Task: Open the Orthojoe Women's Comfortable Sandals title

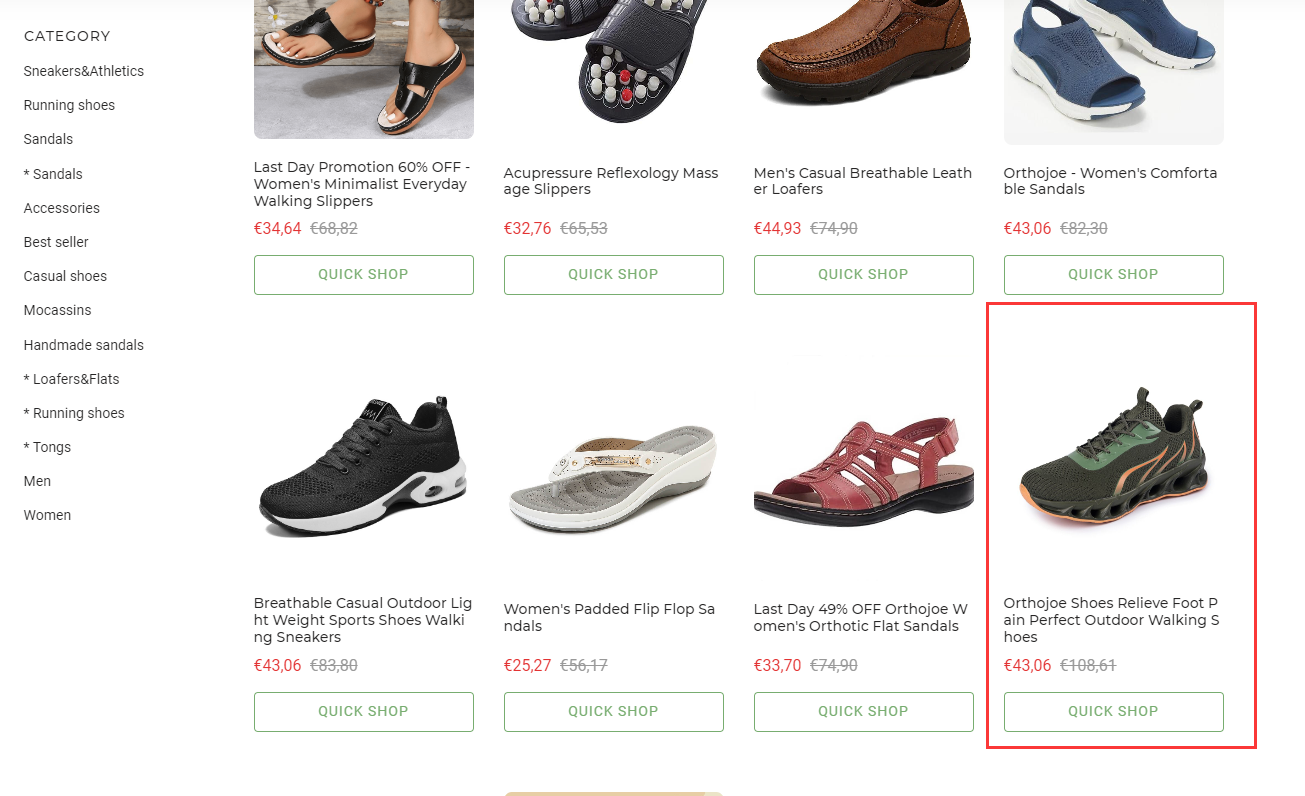Action: click(x=1110, y=181)
